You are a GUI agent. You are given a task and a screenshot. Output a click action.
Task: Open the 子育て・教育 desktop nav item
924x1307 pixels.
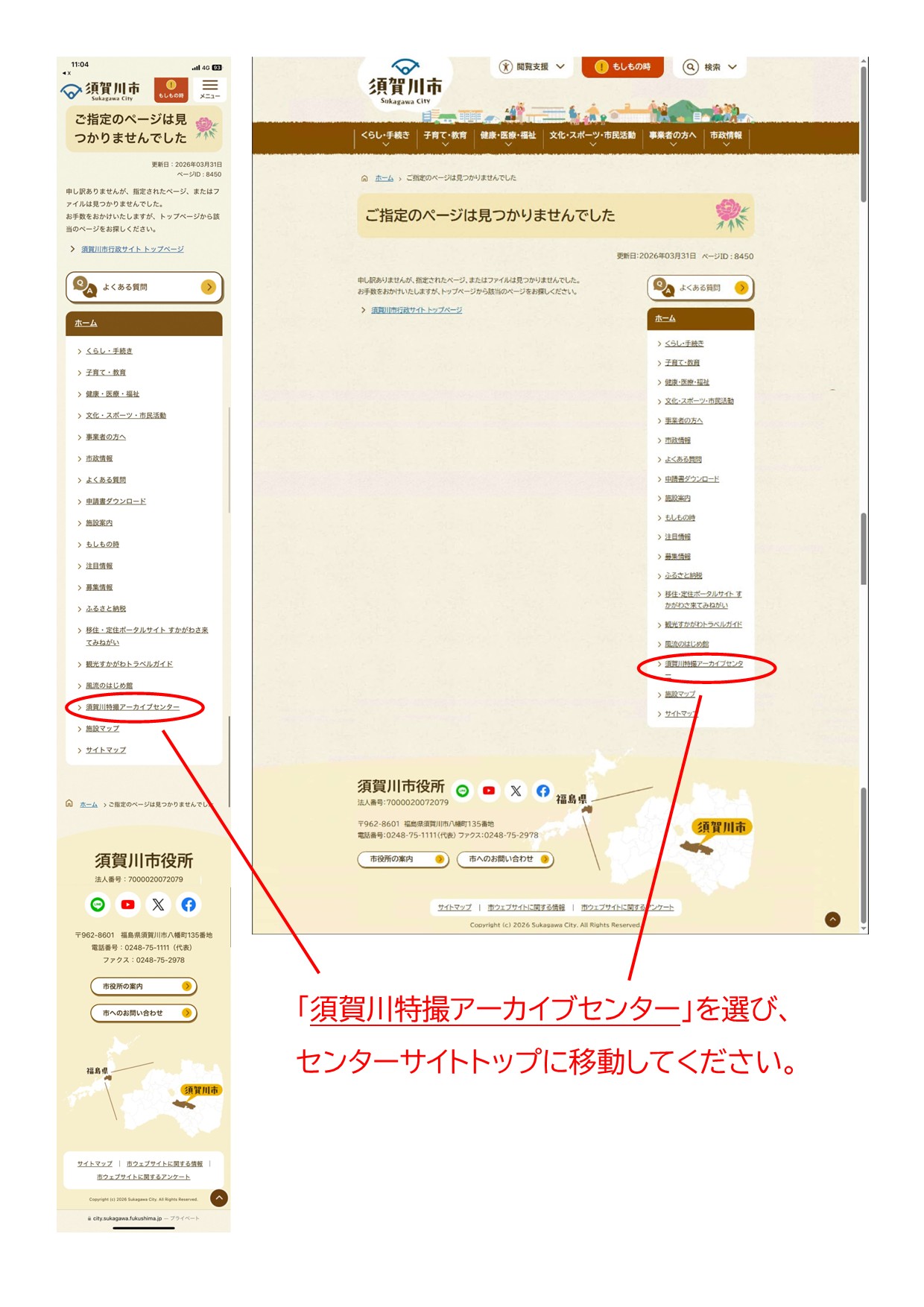point(445,136)
